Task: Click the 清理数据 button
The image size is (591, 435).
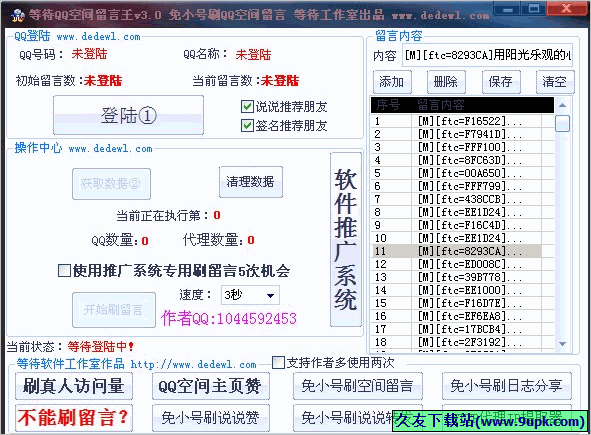Action: (251, 182)
